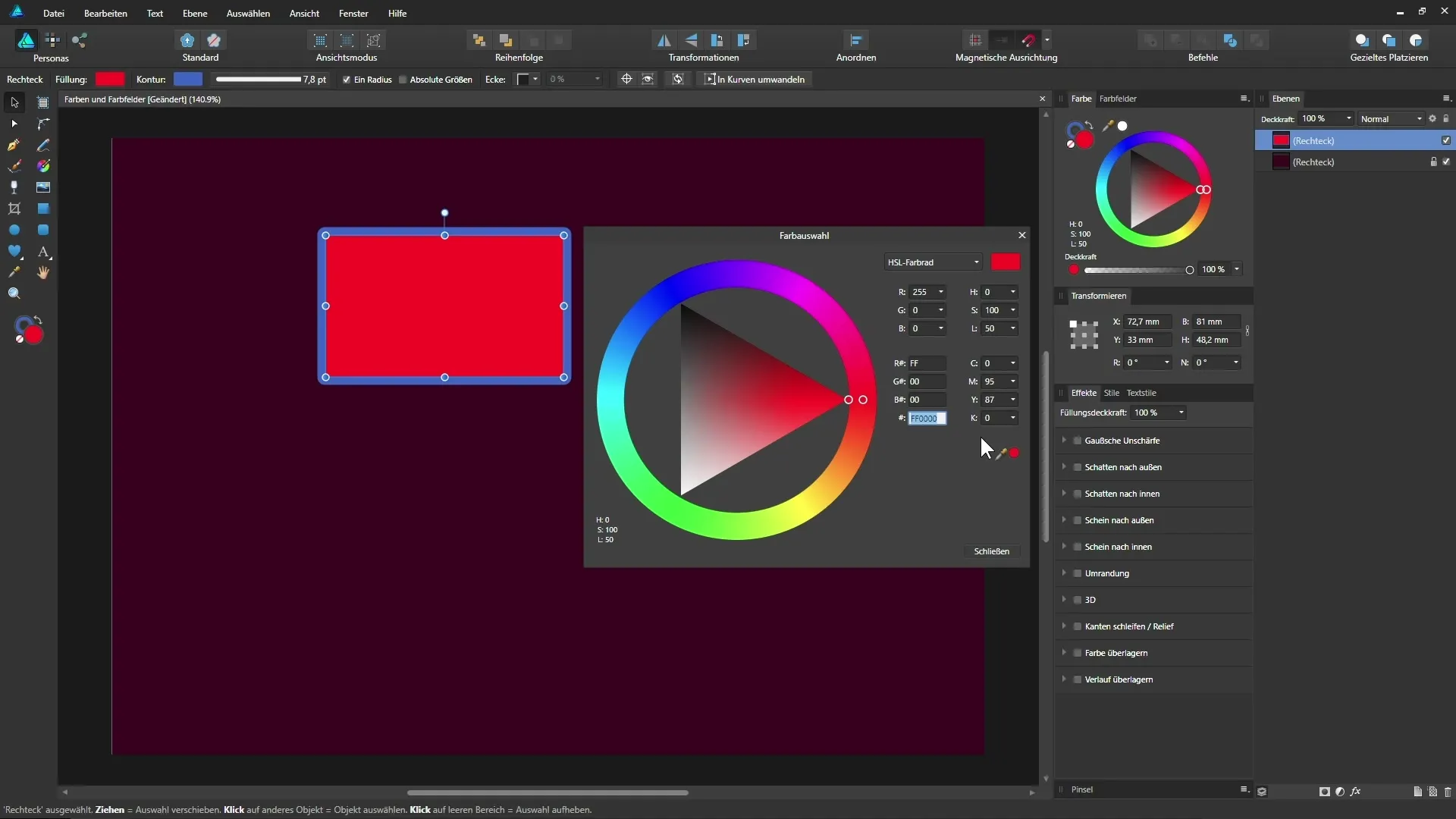The height and width of the screenshot is (819, 1456).
Task: Open the Anordnen alignment icon
Action: [x=856, y=40]
